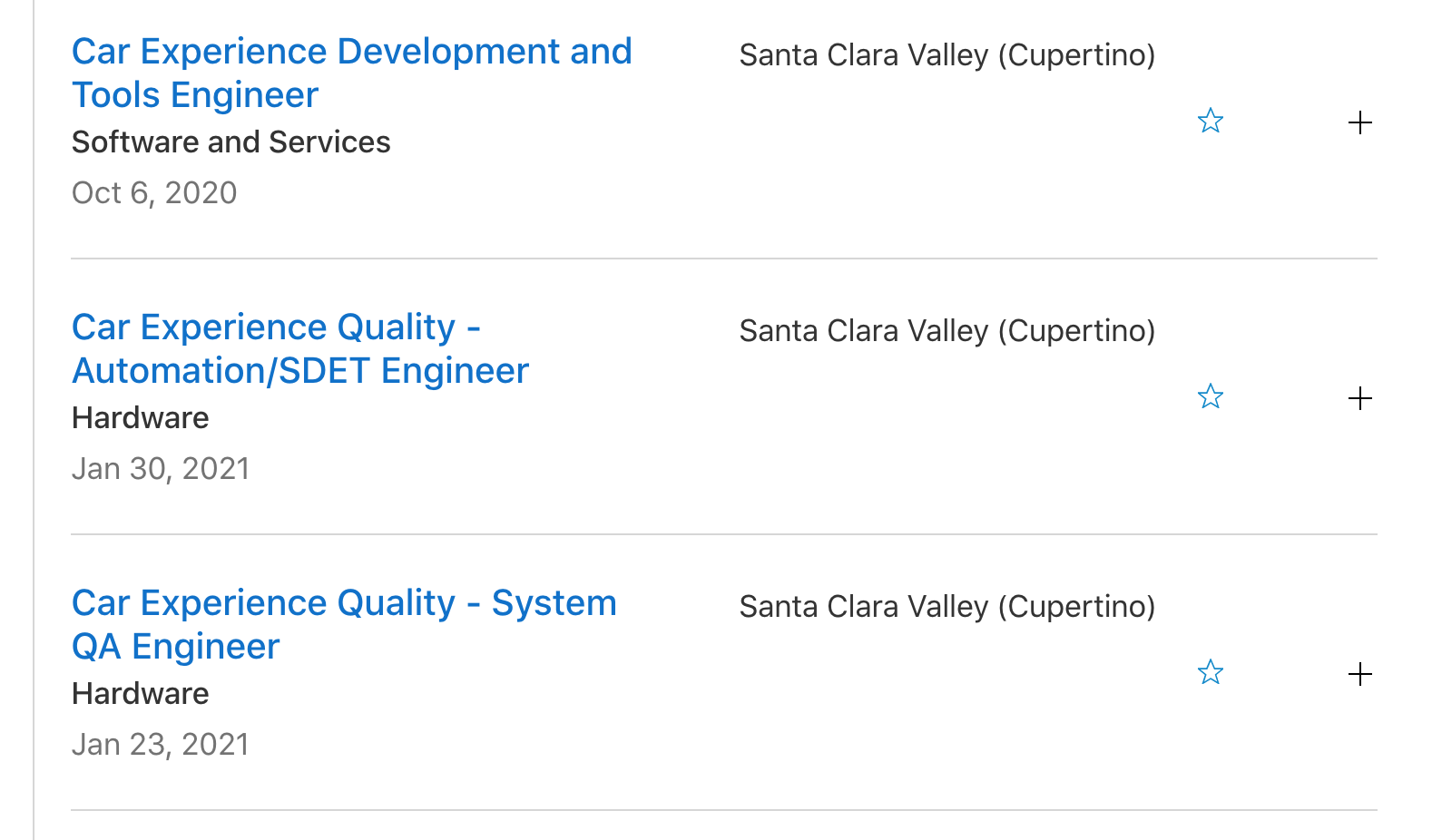Star the Automation/SDET Engineer job
Image resolution: width=1432 pixels, height=840 pixels.
click(1211, 396)
